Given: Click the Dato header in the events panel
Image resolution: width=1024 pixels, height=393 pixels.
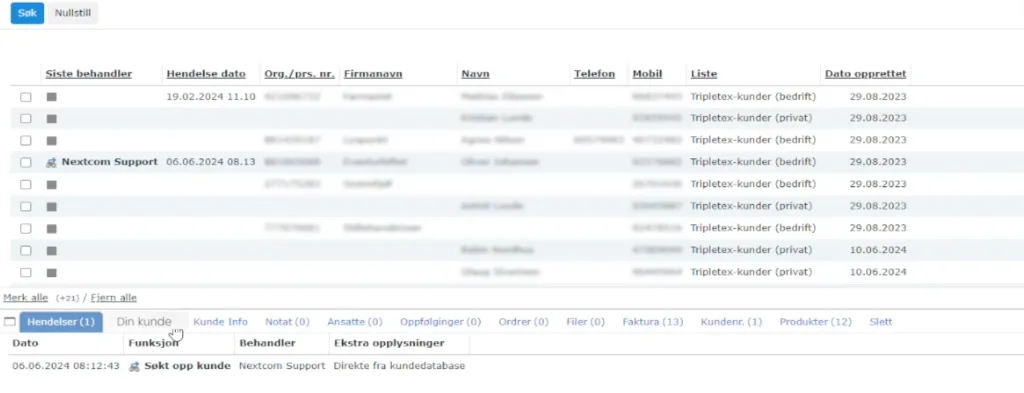Looking at the screenshot, I should click(25, 343).
